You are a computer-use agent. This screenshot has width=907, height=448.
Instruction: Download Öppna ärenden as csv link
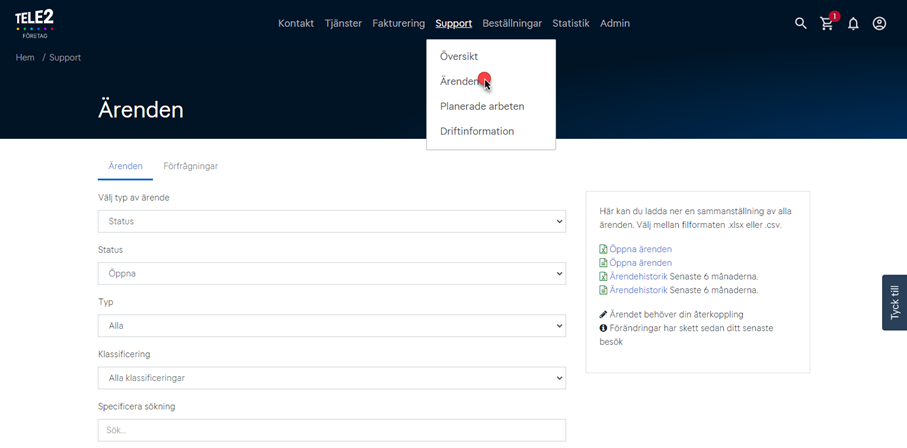pyautogui.click(x=640, y=263)
